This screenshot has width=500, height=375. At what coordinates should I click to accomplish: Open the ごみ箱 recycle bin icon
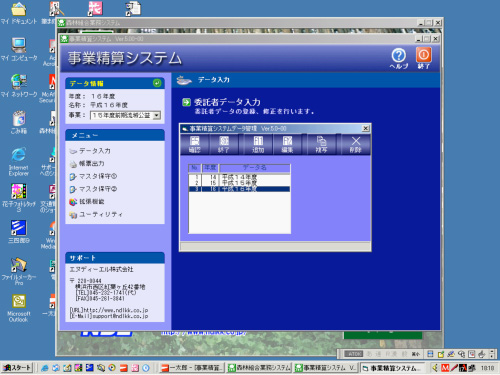pyautogui.click(x=19, y=123)
